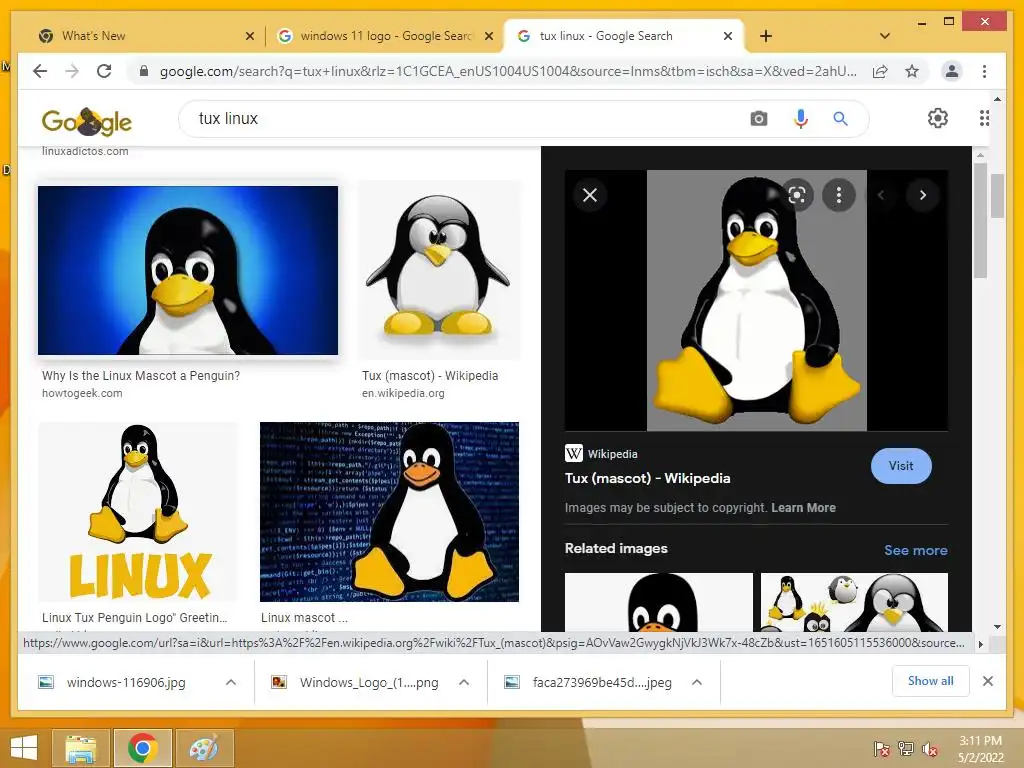Screen dimensions: 1024x768
Task: Show next image in preview panel
Action: coord(923,195)
